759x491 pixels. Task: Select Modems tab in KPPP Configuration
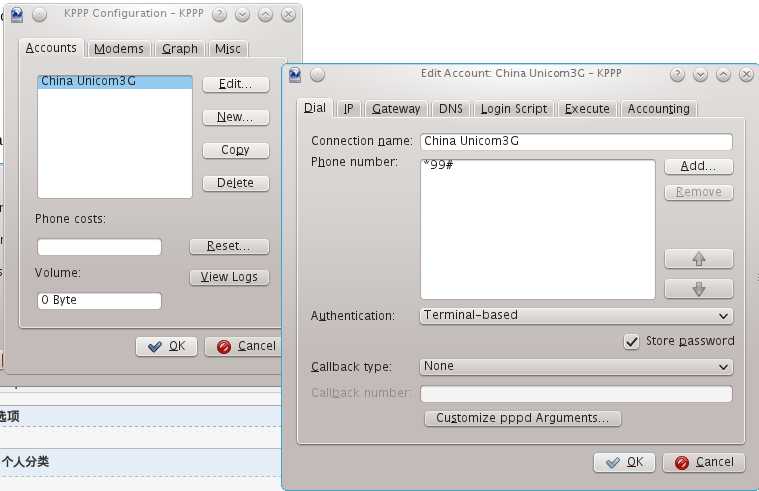tap(119, 49)
